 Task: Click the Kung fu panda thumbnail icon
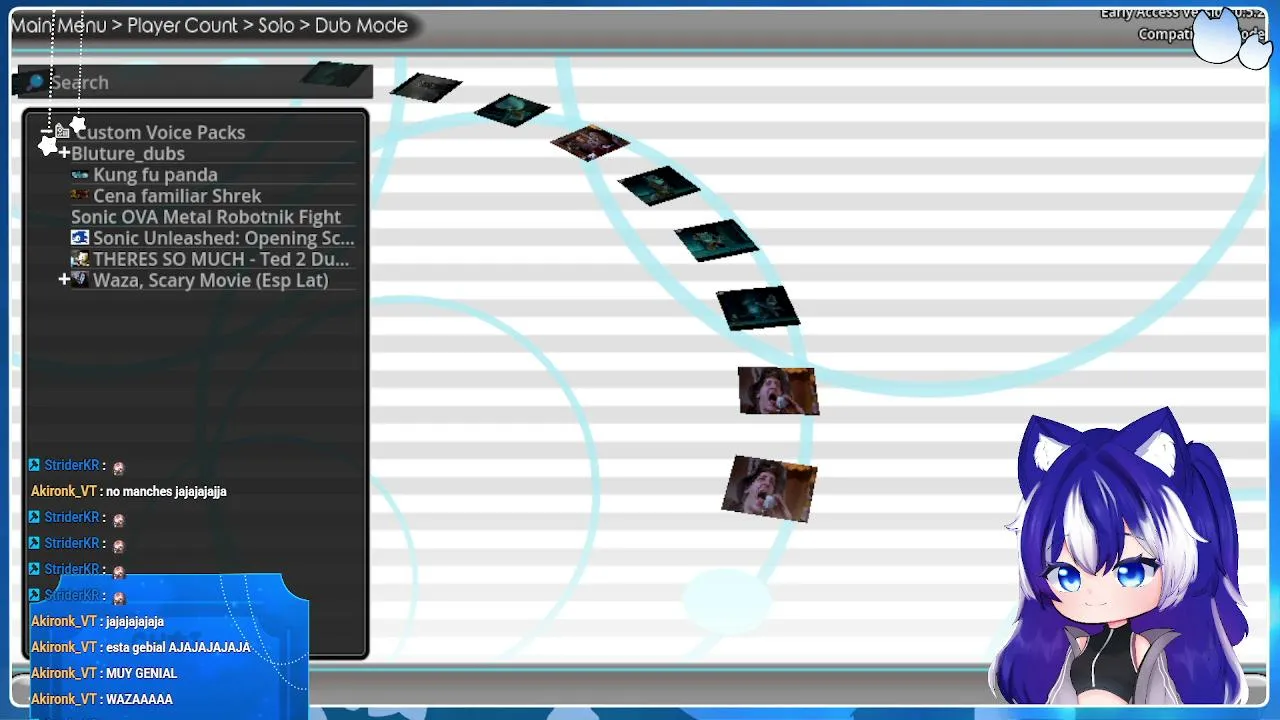tap(80, 175)
